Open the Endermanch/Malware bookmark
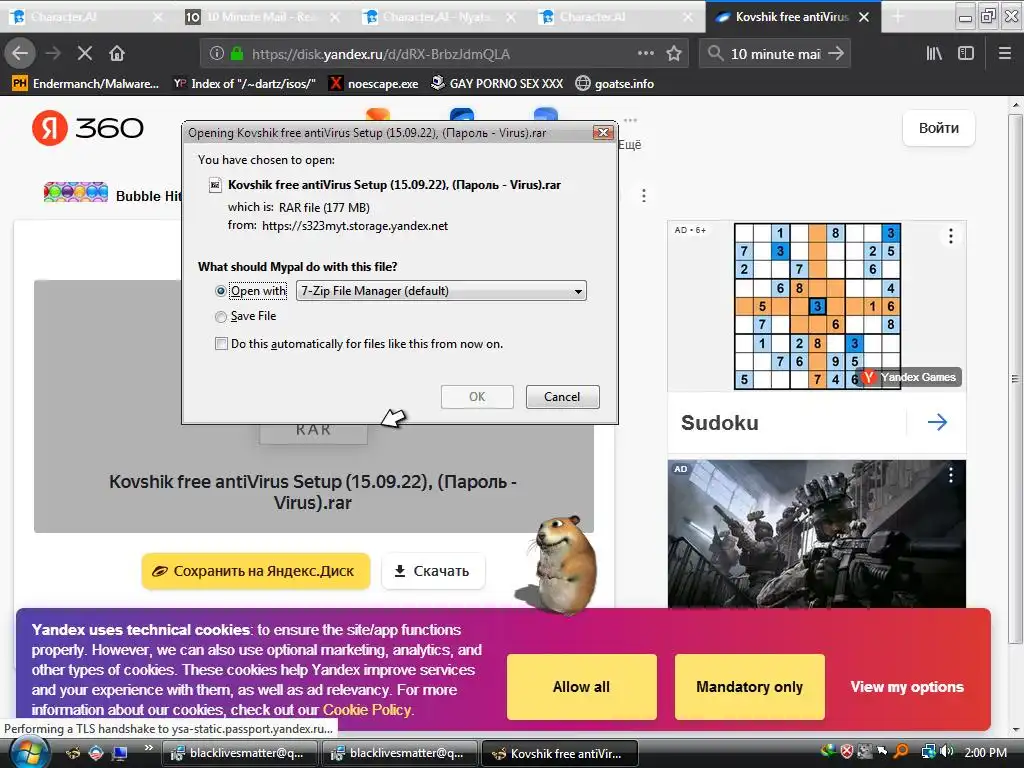The height and width of the screenshot is (768, 1024). 86,84
